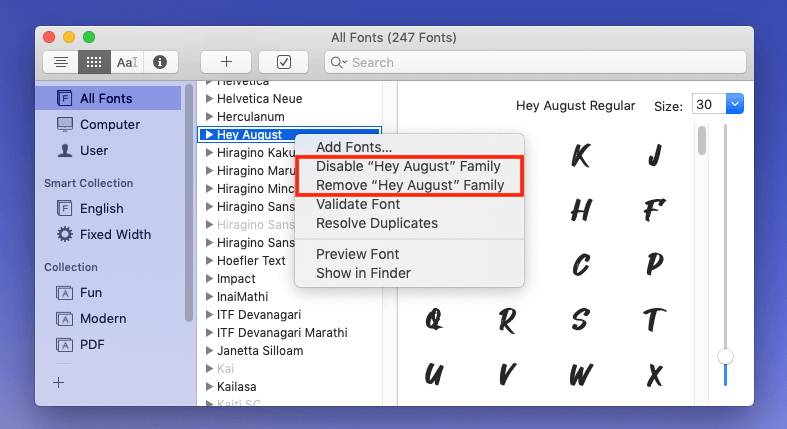Select the All Fonts icon in the sidebar
The width and height of the screenshot is (787, 429).
click(64, 98)
